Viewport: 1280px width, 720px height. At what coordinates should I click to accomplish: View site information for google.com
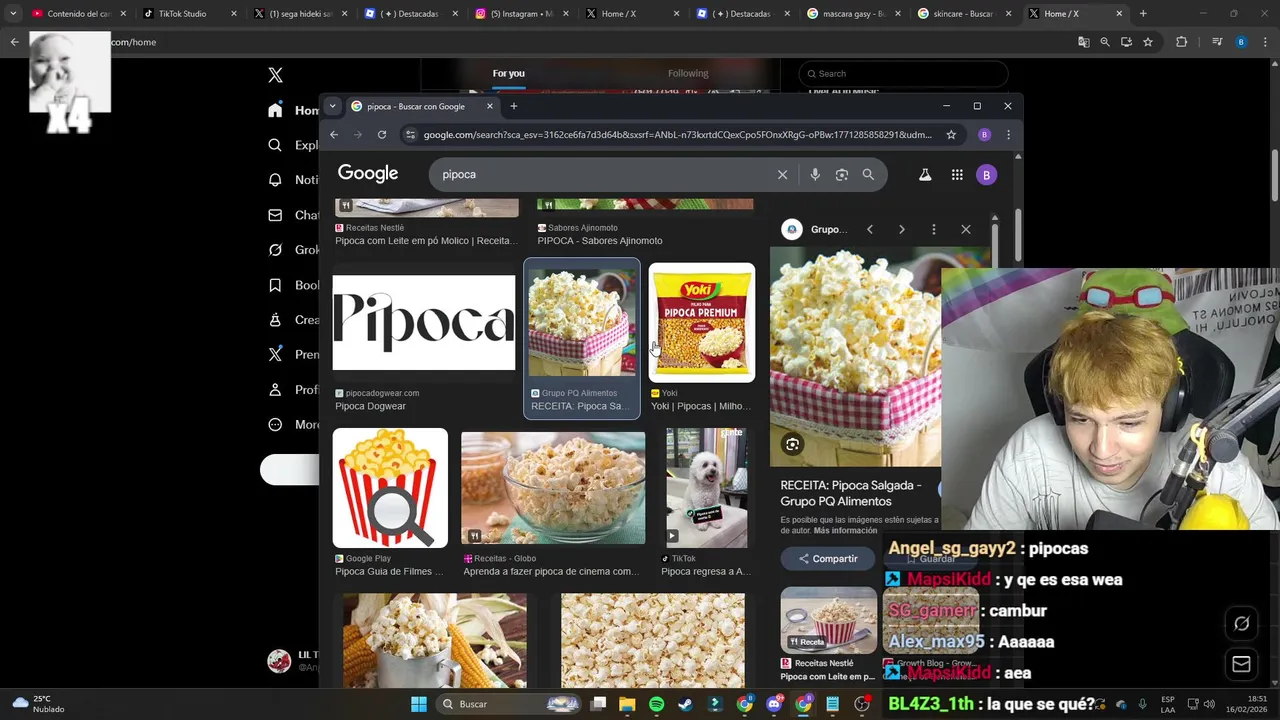click(410, 135)
